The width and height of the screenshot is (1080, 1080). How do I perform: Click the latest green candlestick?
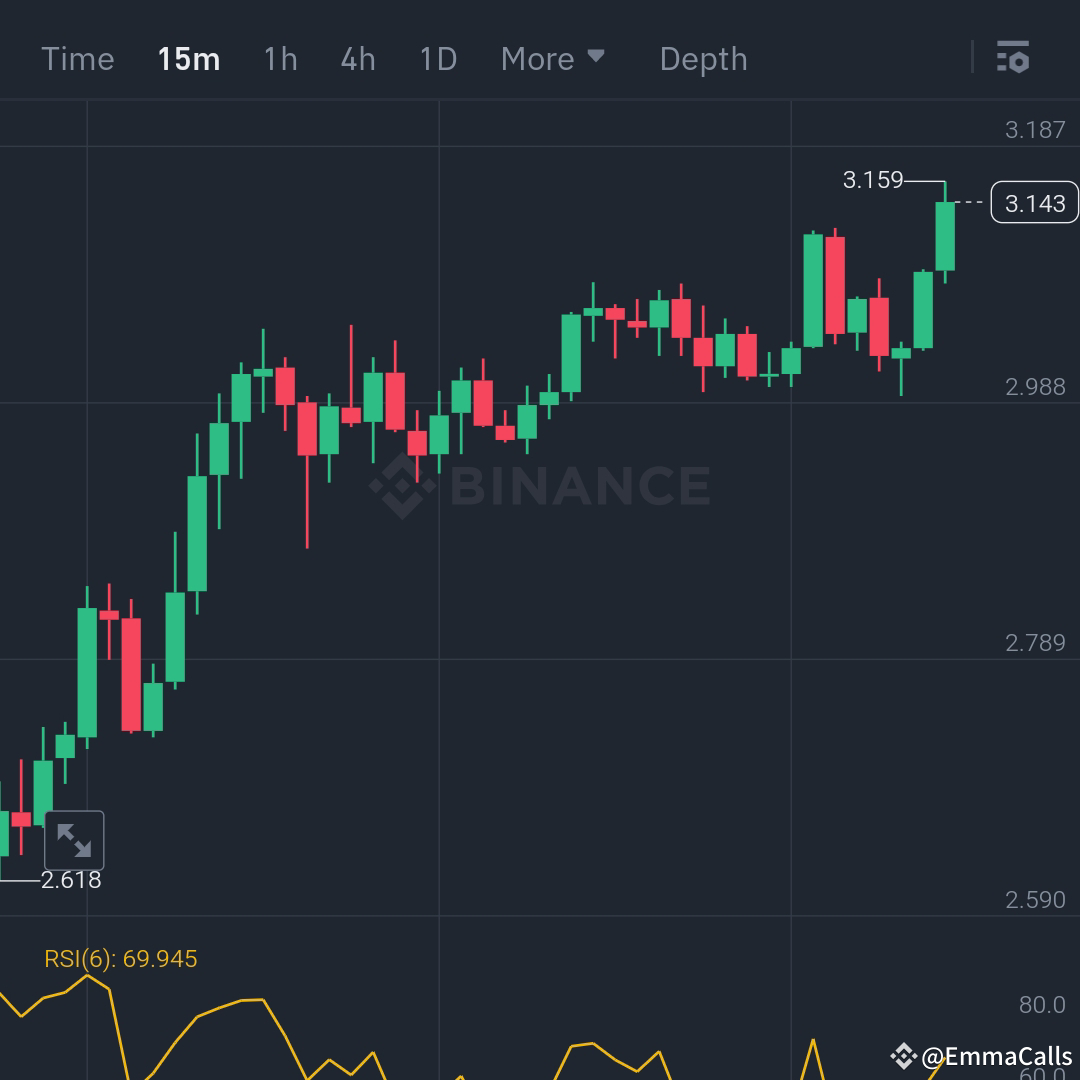[x=943, y=235]
